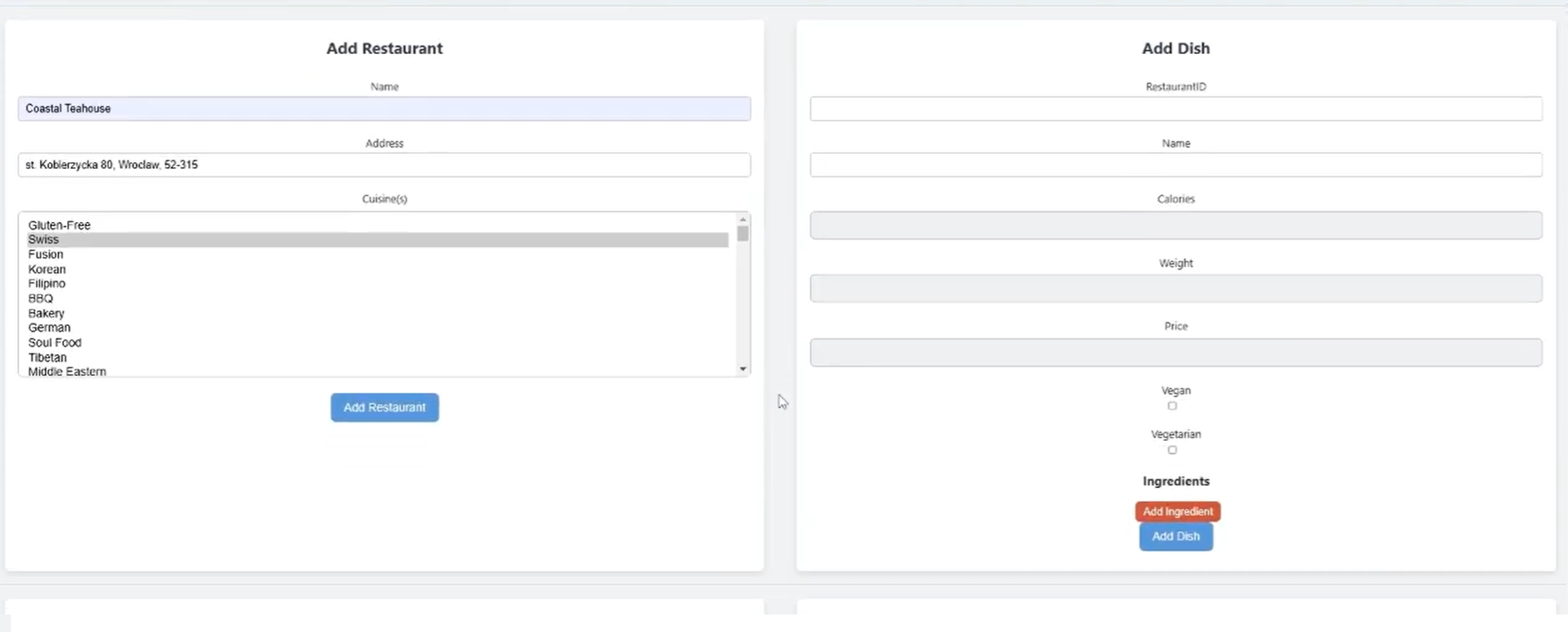
Task: Select Soul Food cuisine
Action: point(55,343)
